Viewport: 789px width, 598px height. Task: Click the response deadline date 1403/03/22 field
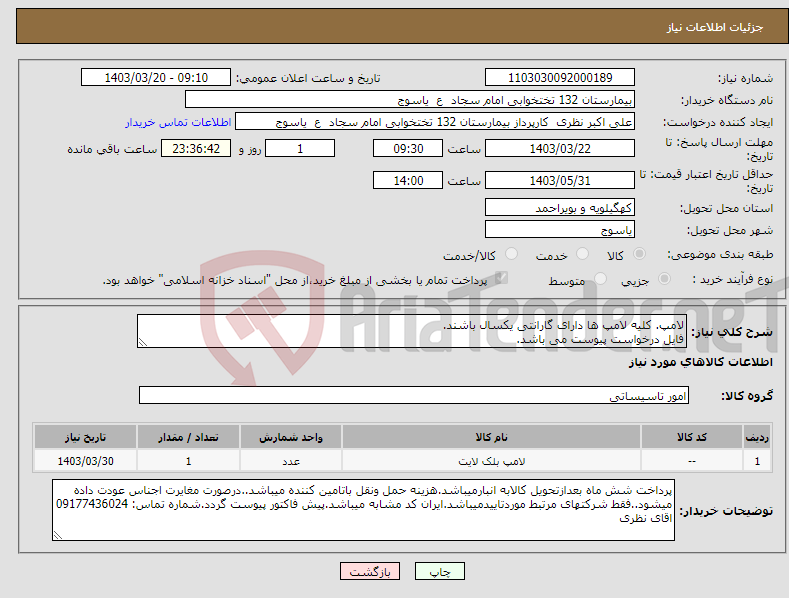tap(560, 148)
